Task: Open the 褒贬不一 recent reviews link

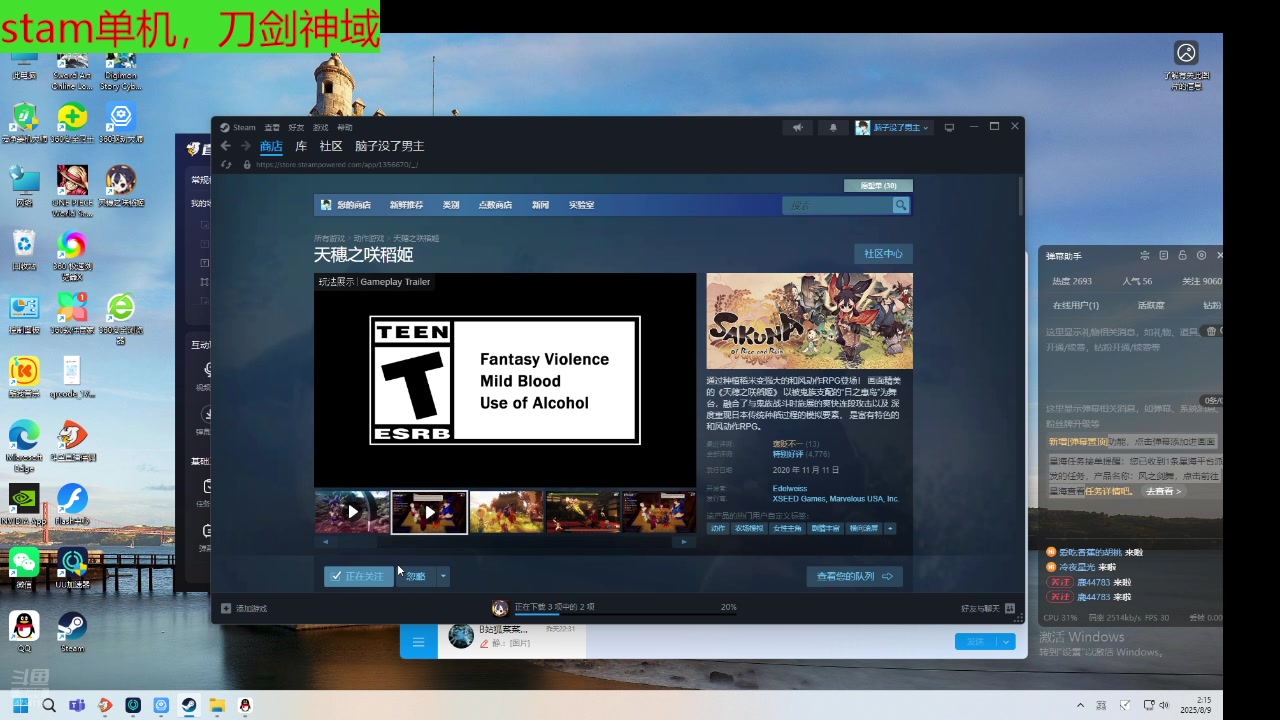Action: tap(788, 444)
